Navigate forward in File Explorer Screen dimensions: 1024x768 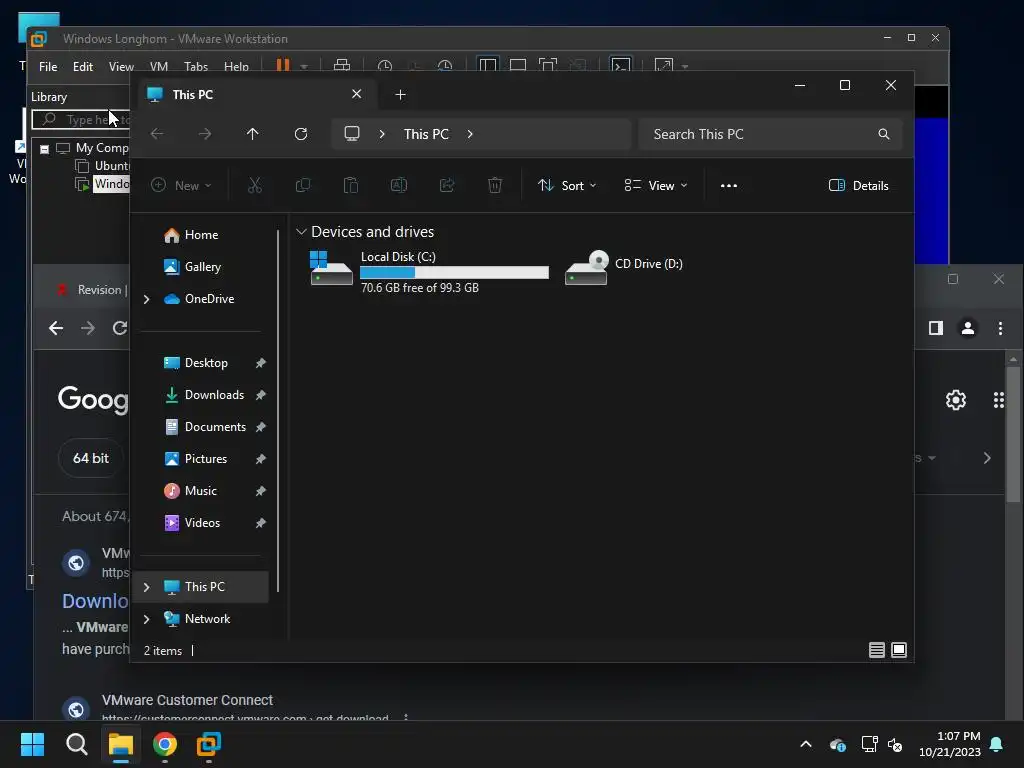pos(205,134)
